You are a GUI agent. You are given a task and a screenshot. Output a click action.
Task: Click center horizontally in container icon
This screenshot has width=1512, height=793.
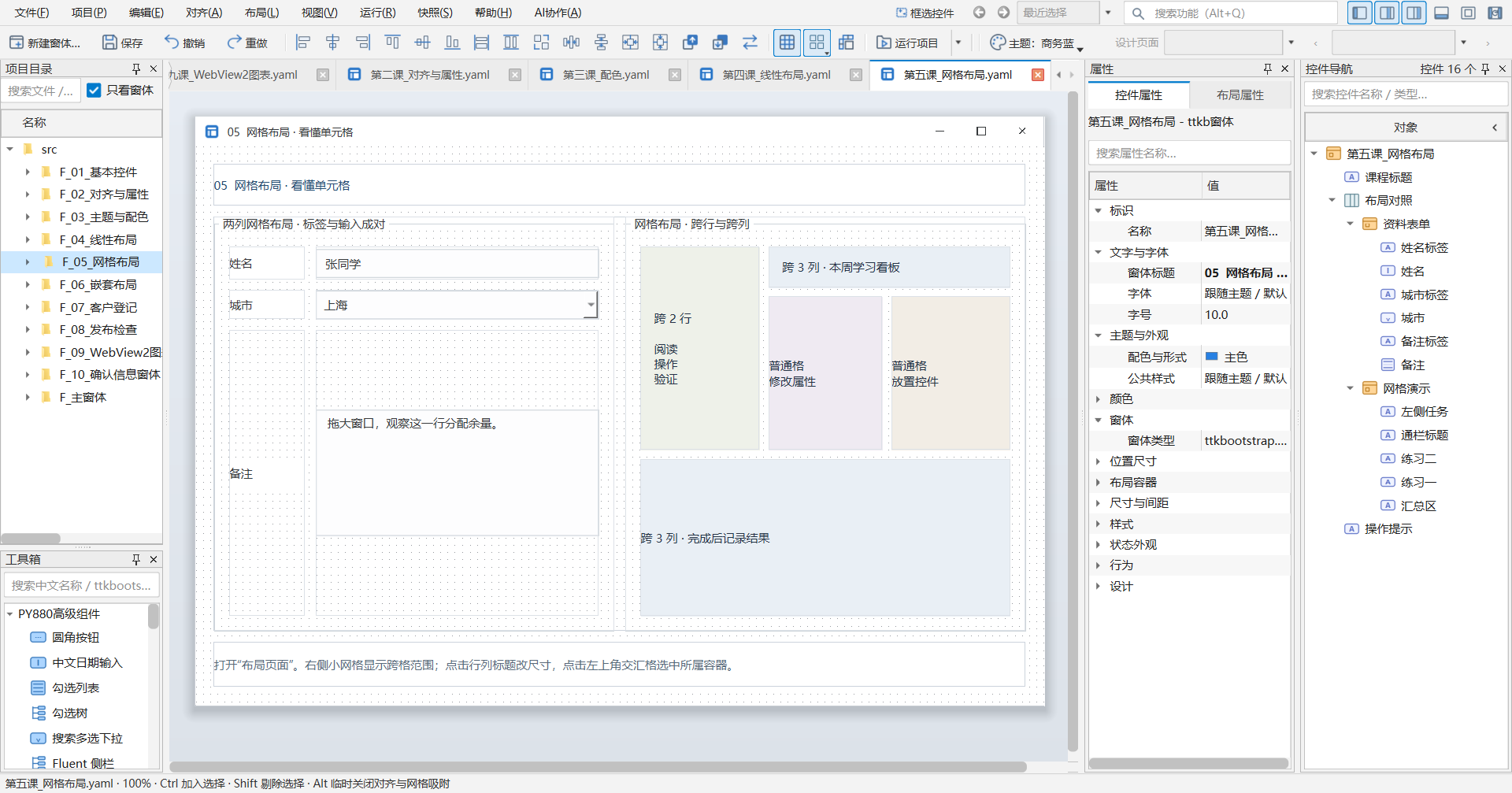pyautogui.click(x=631, y=43)
